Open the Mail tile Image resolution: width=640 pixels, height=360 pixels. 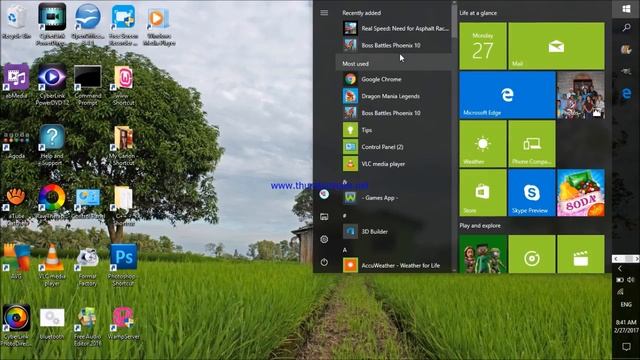click(556, 46)
